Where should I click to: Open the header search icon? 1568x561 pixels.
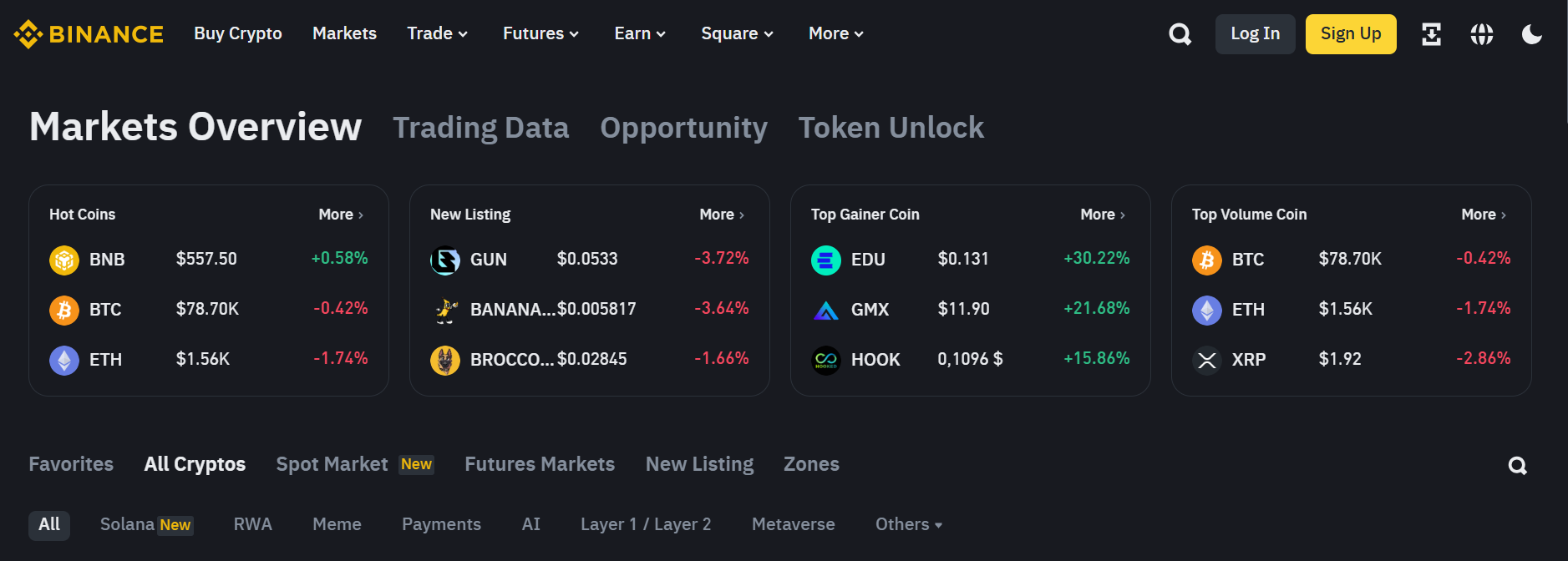coord(1180,34)
